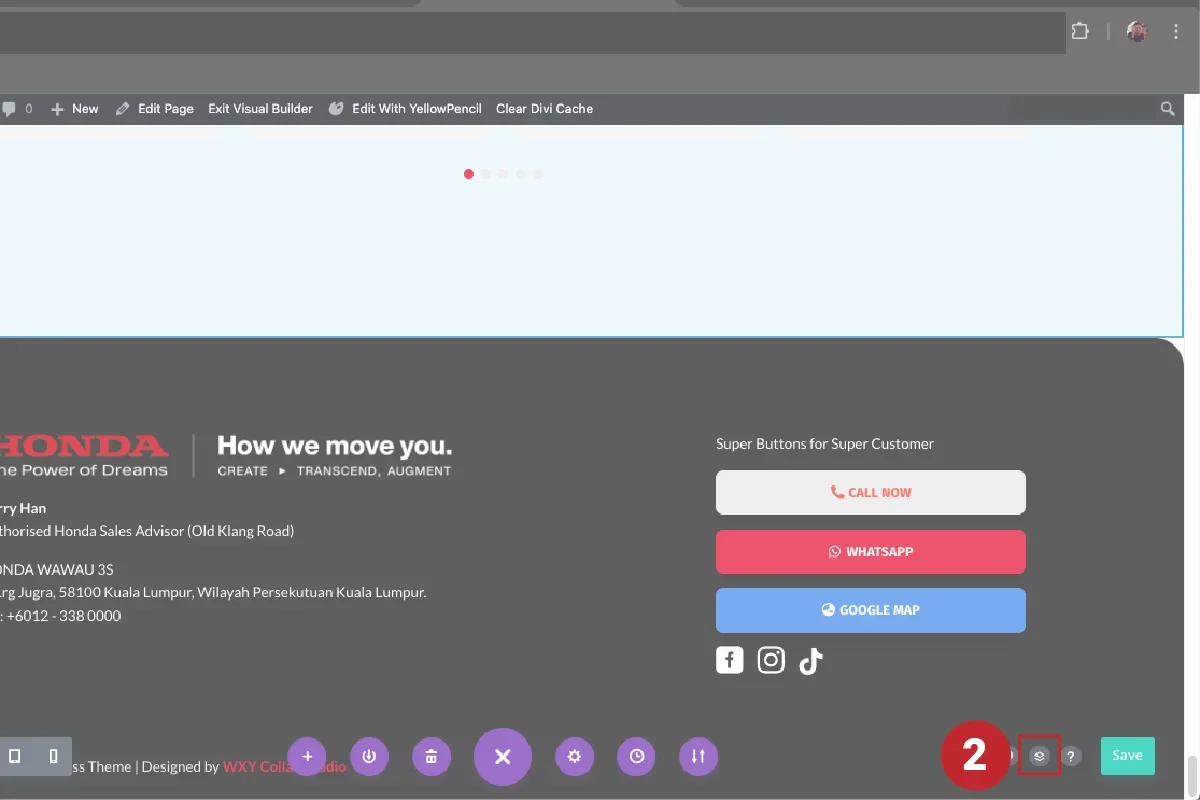Open the Chrome three-dot browser menu
Screen dimensions: 1200x800
[x=1176, y=31]
